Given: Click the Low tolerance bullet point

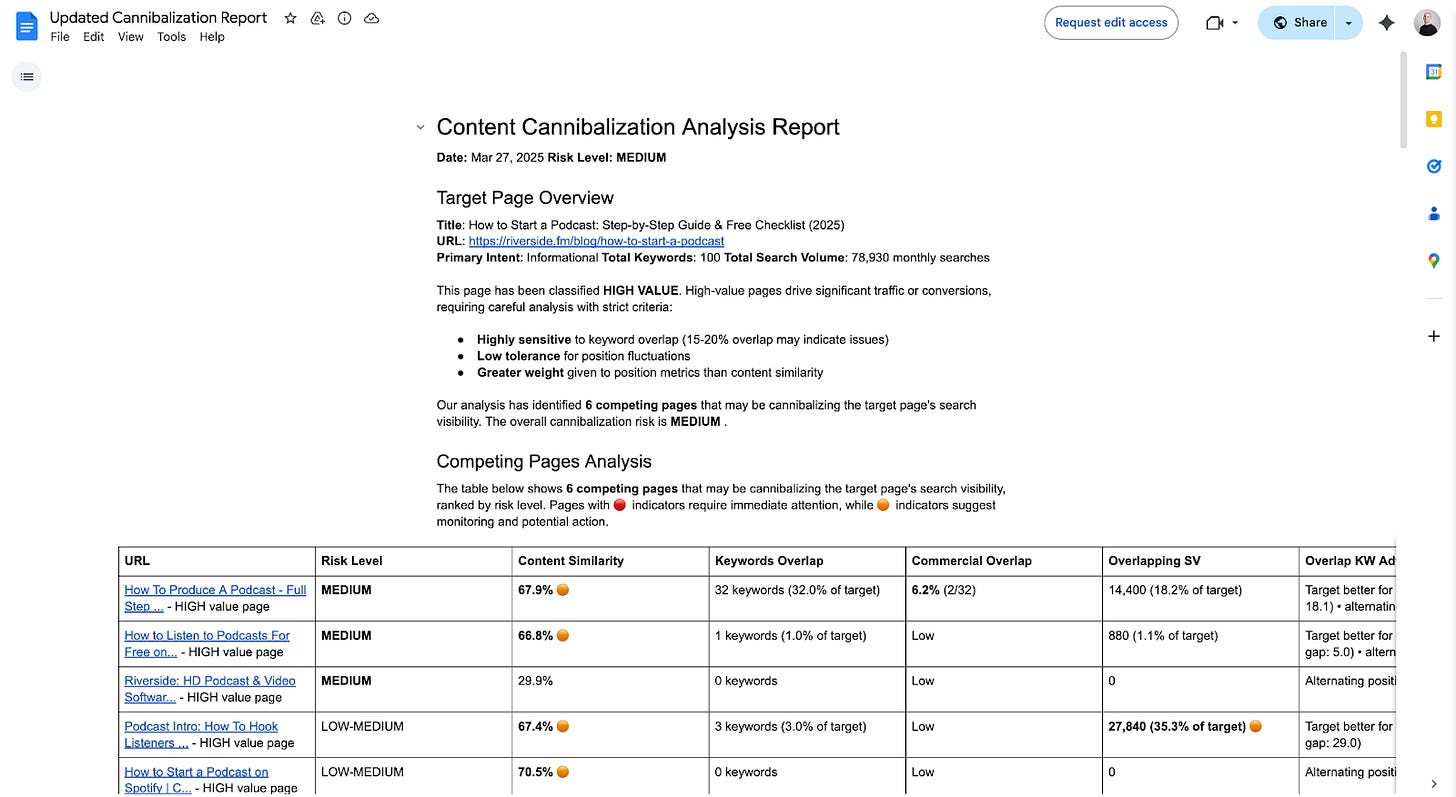Looking at the screenshot, I should (x=583, y=356).
